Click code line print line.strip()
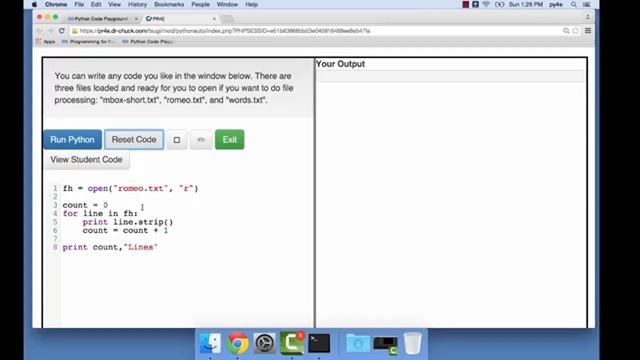This screenshot has width=640, height=360. 128,222
